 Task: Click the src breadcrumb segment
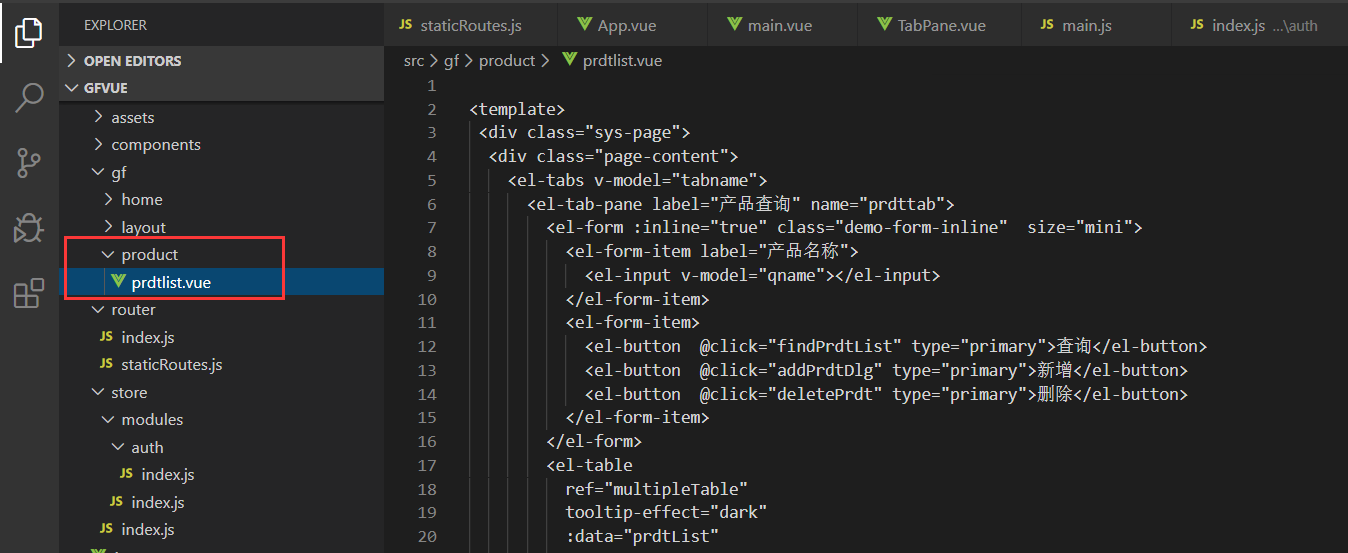[414, 60]
